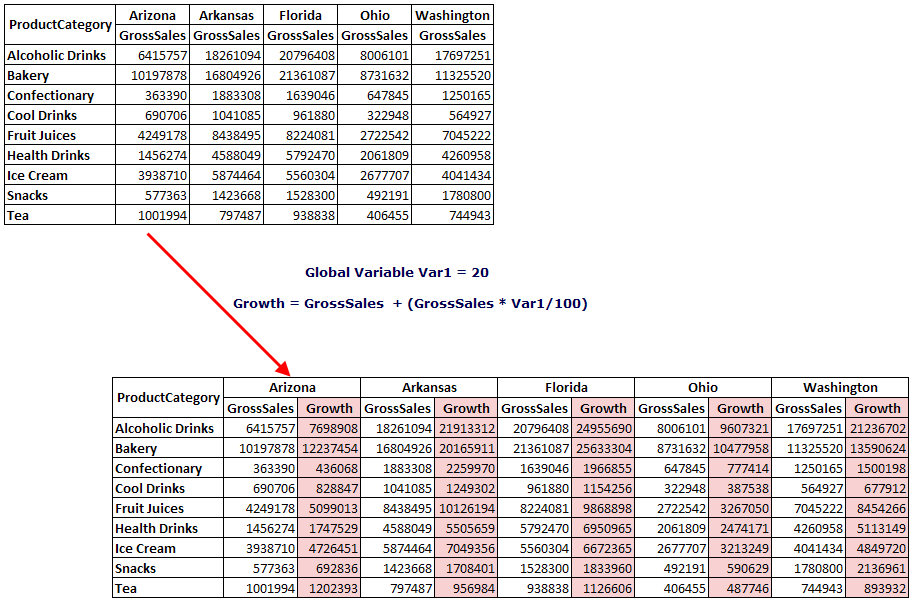This screenshot has height=602, width=912.
Task: Select the Tea Growth value 1126606
Action: (603, 588)
